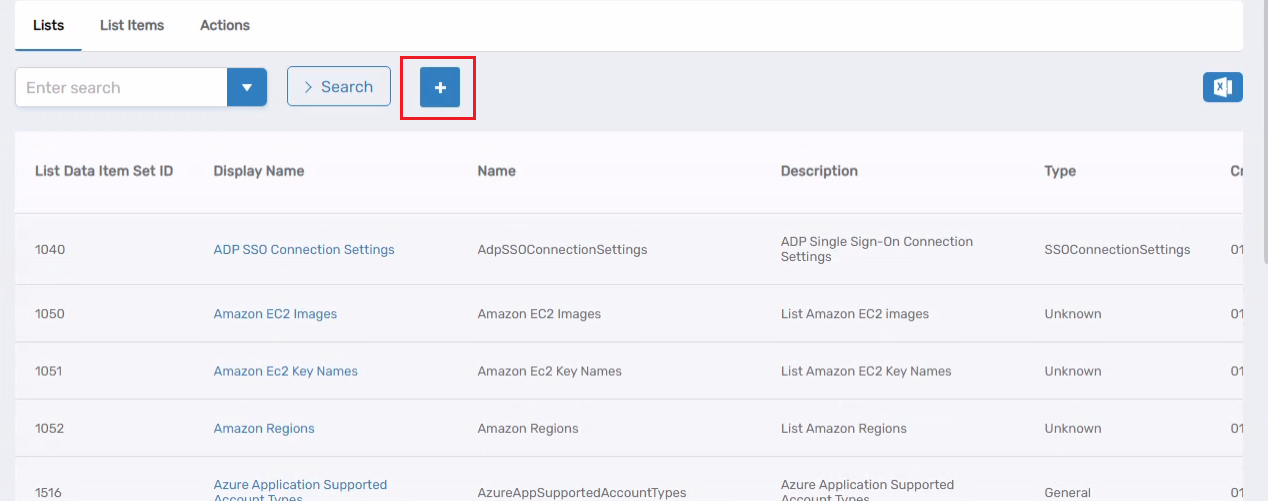Image resolution: width=1268 pixels, height=501 pixels.
Task: Sort by the Type column header
Action: [1060, 171]
